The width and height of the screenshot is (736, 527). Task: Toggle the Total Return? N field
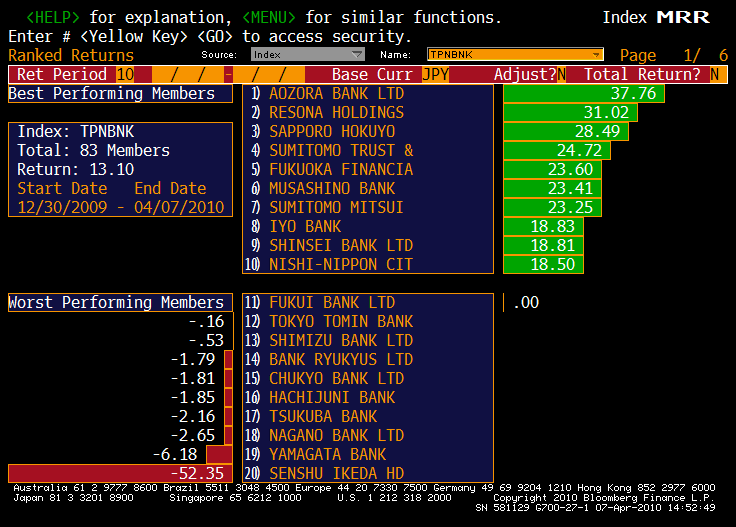tap(714, 74)
